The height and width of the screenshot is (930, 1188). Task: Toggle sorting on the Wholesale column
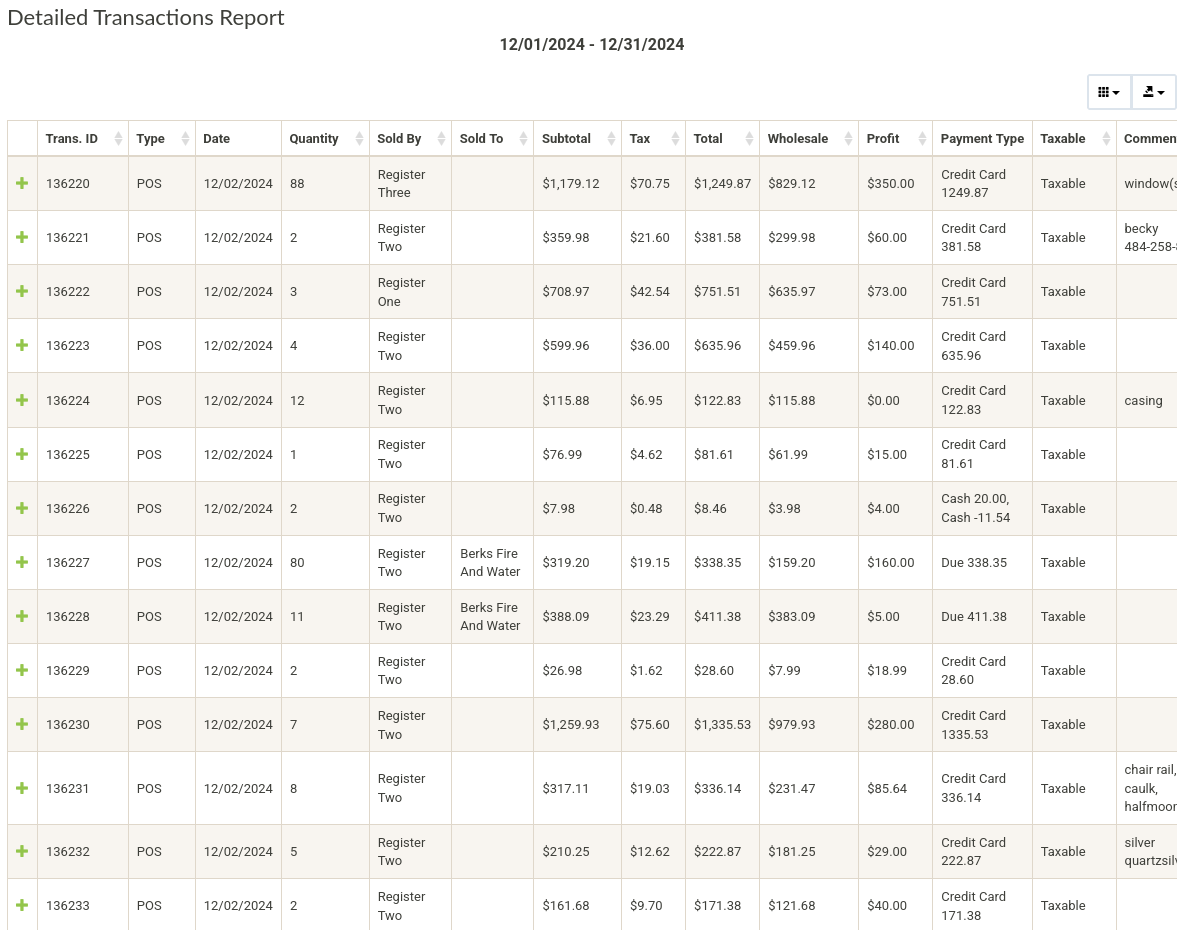tap(849, 139)
